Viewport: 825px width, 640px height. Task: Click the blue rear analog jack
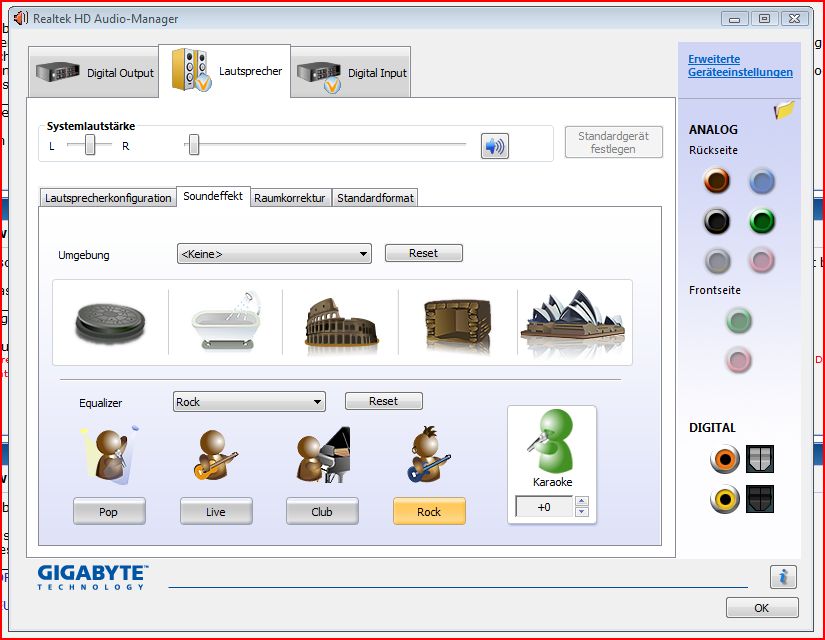pos(761,181)
